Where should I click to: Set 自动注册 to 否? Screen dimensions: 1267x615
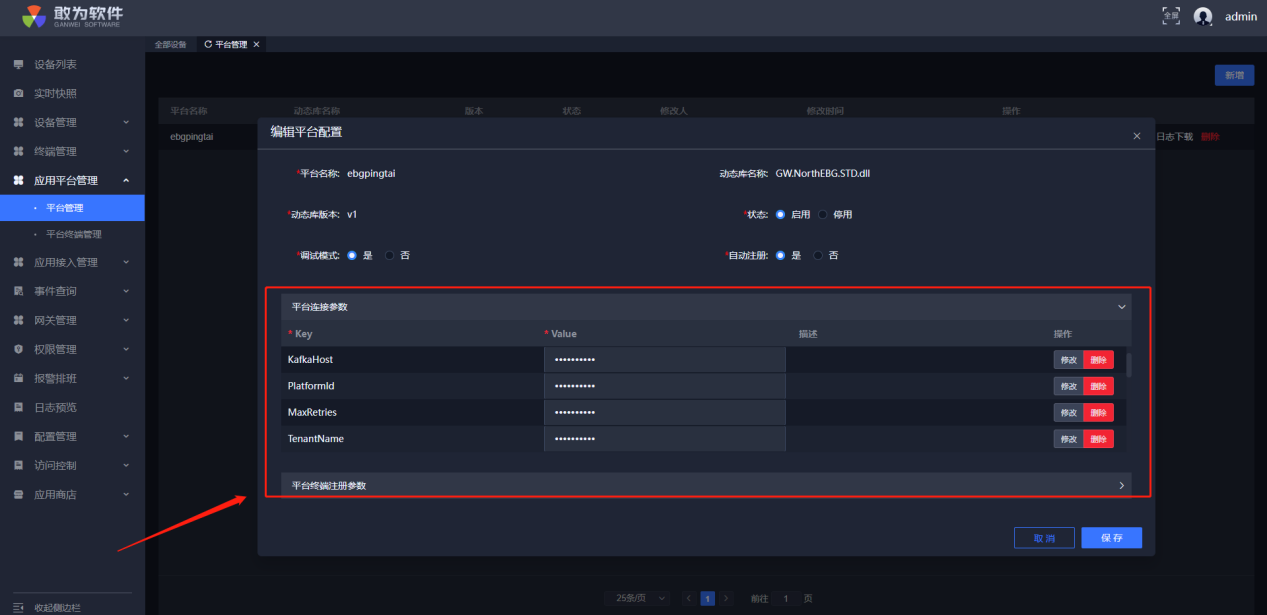(819, 255)
